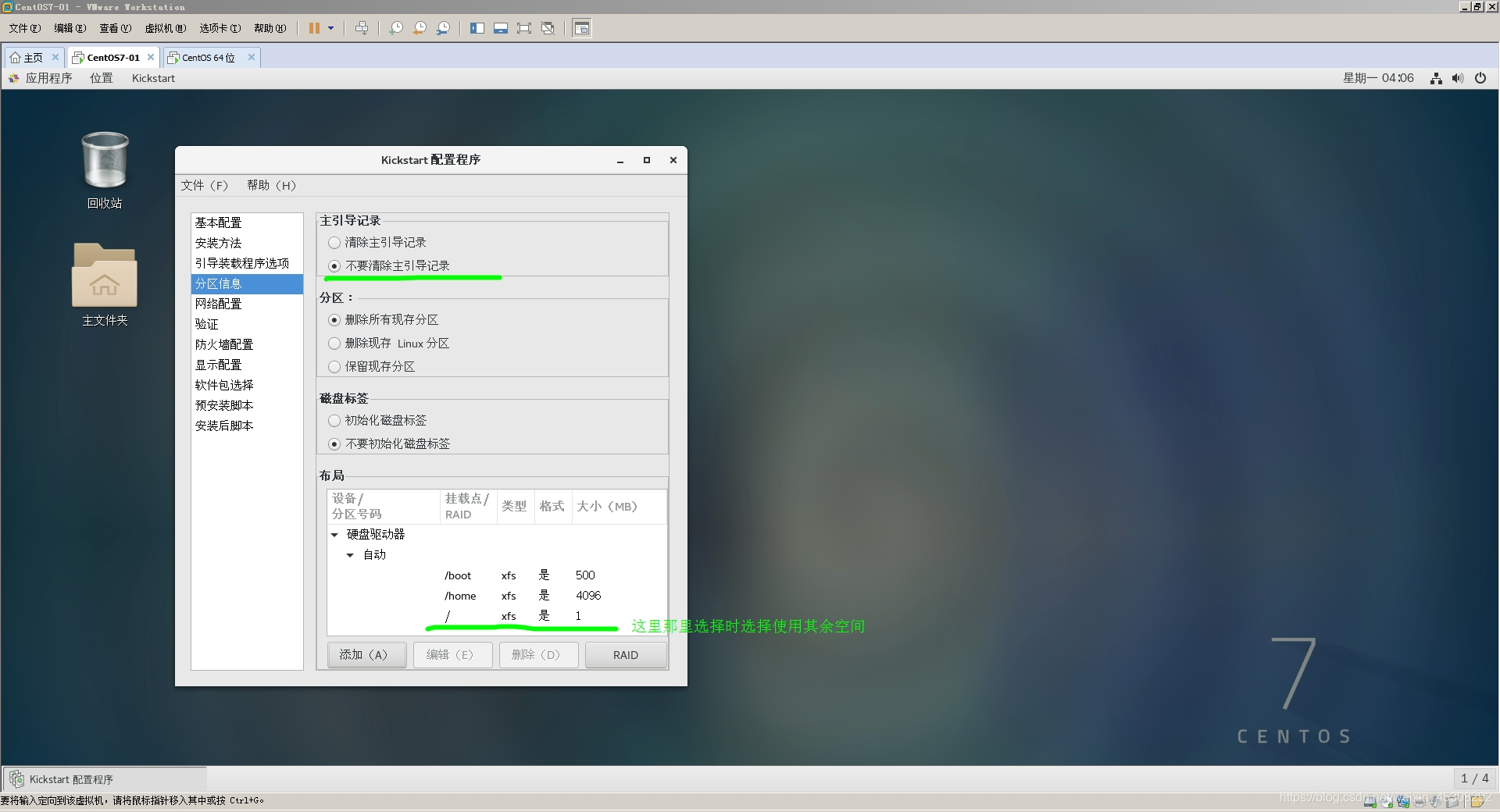
Task: Click the volume speaker icon in top panel
Action: (1458, 78)
